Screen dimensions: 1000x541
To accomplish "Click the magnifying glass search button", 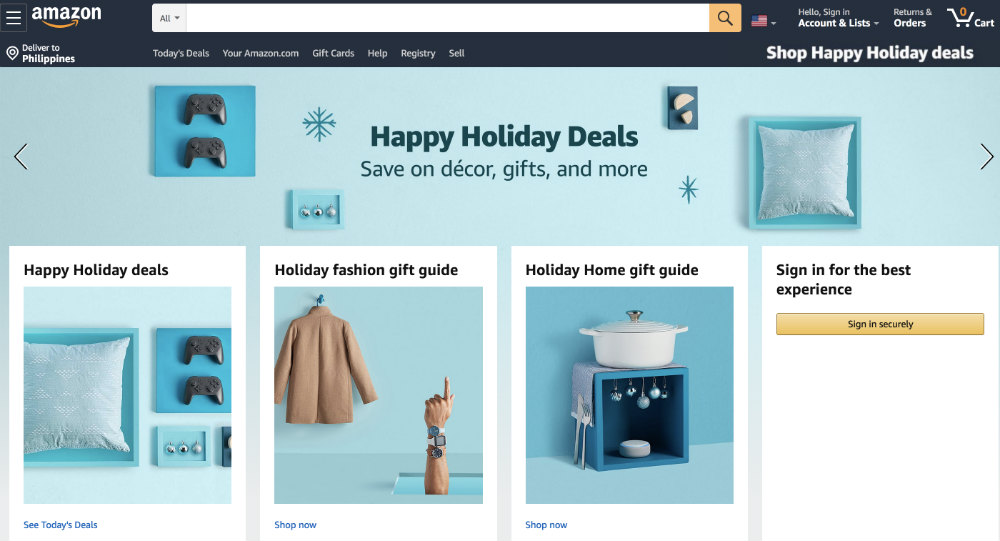I will click(725, 18).
